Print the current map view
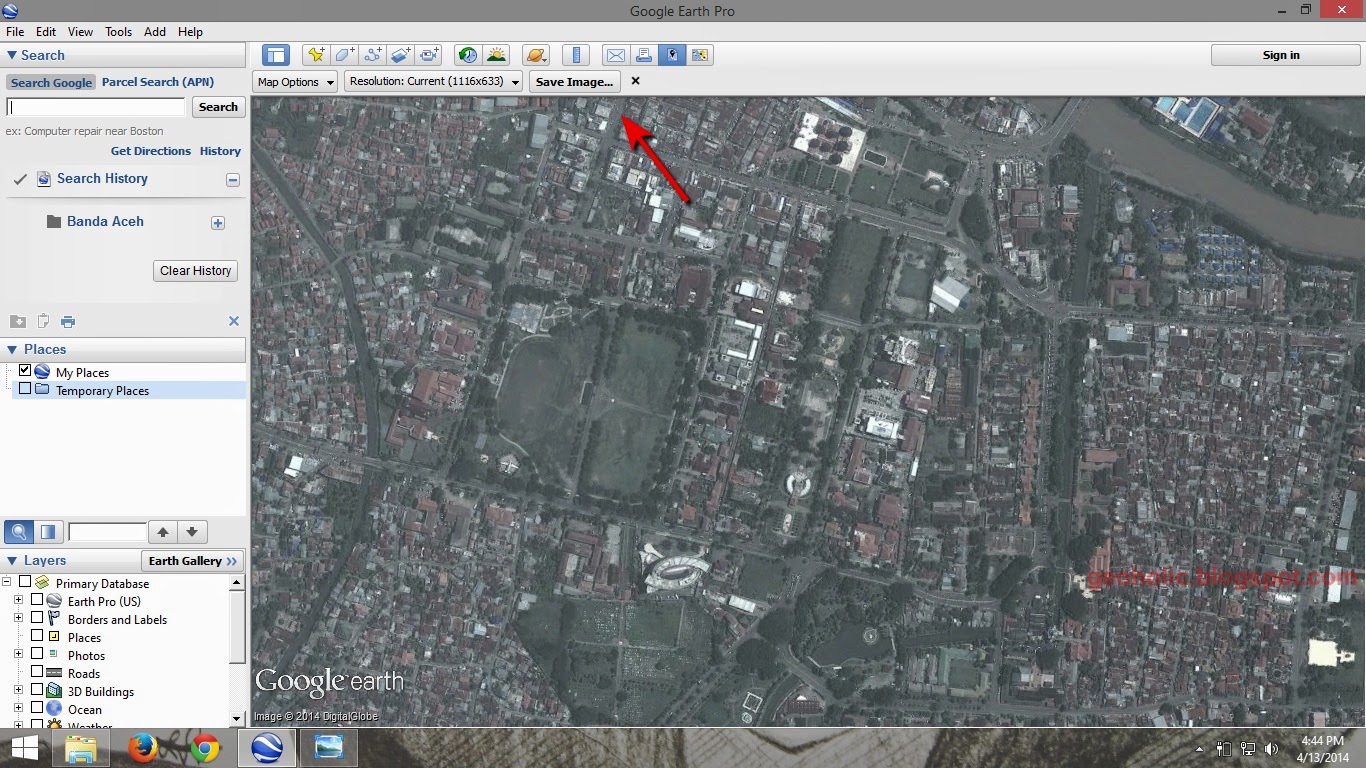1366x768 pixels. coord(643,55)
